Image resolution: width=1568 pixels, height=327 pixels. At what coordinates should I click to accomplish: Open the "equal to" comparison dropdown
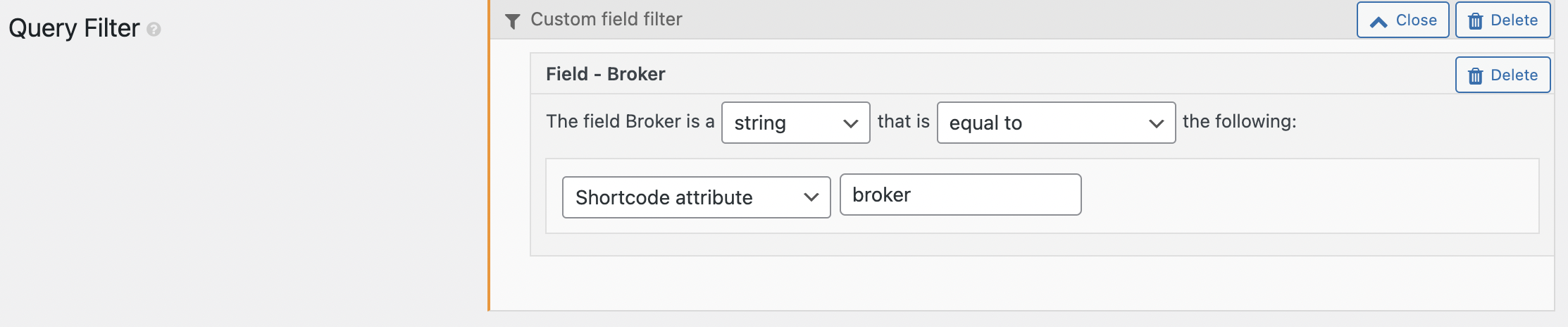coord(1055,123)
